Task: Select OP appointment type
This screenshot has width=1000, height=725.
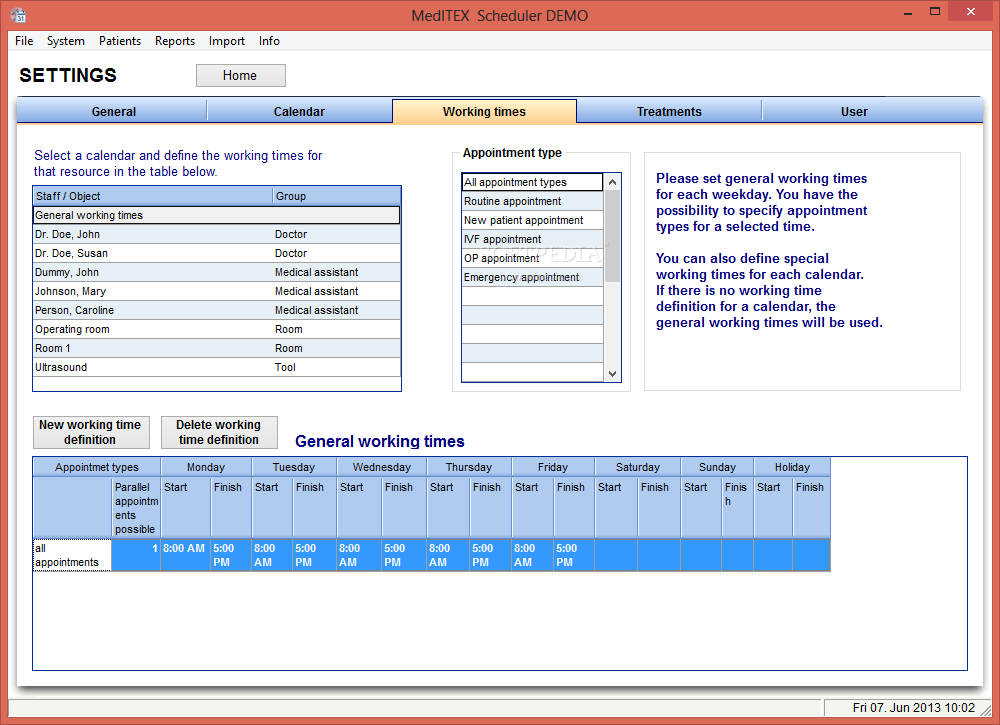Action: 532,258
